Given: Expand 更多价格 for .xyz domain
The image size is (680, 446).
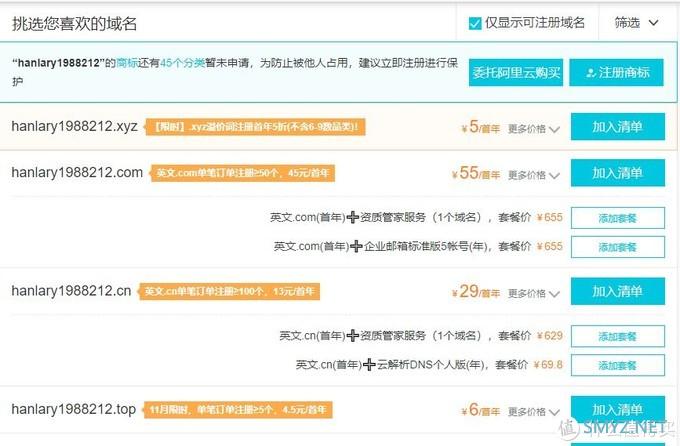Looking at the screenshot, I should 534,129.
